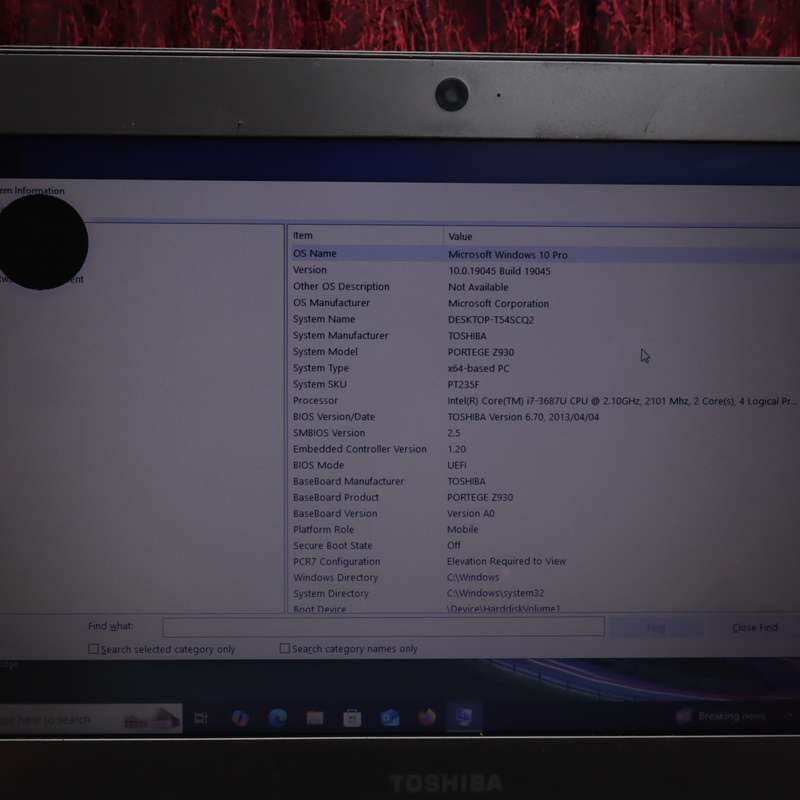Click the DESKTOP-T54SCQ2 value
This screenshot has height=800, width=800.
pyautogui.click(x=491, y=320)
